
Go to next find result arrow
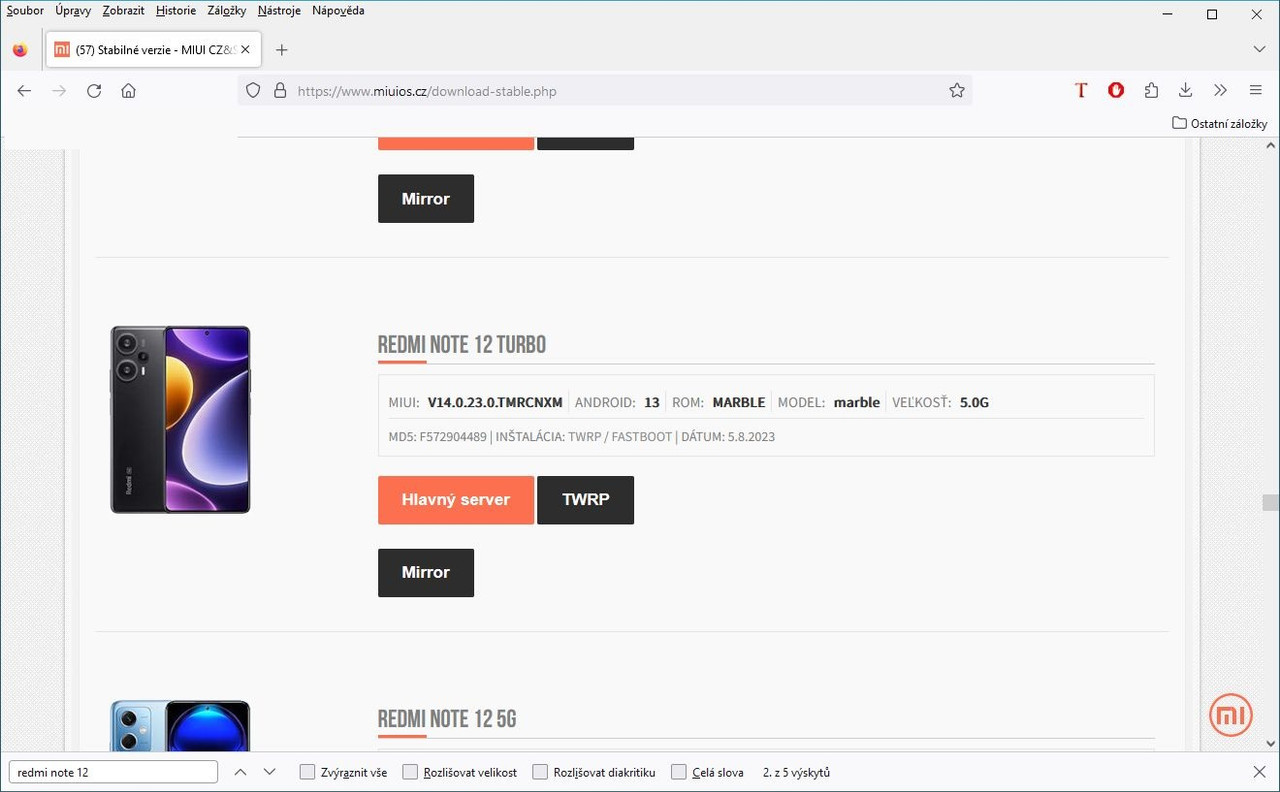coord(269,772)
